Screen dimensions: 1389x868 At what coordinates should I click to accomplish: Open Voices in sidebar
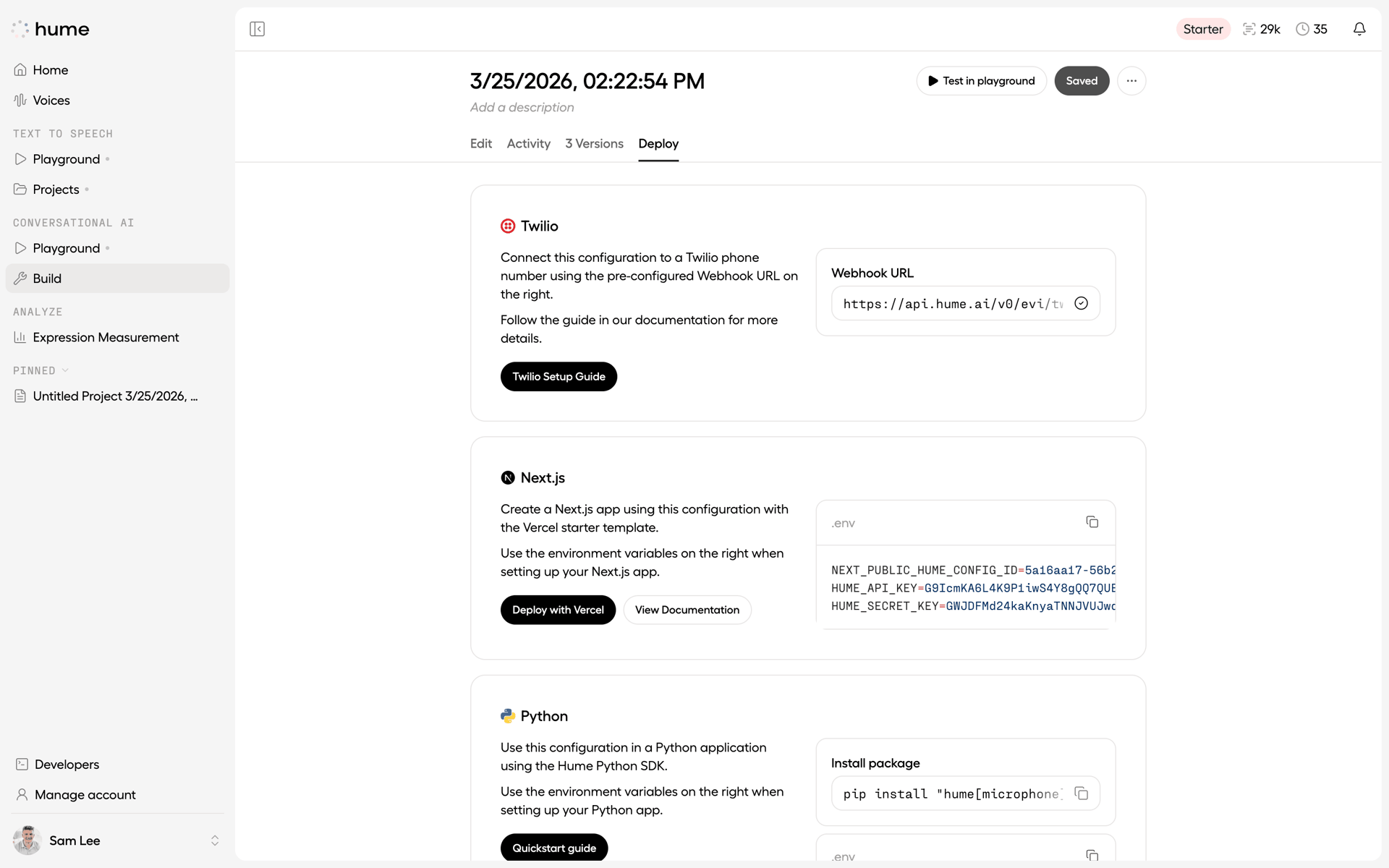[x=117, y=100]
